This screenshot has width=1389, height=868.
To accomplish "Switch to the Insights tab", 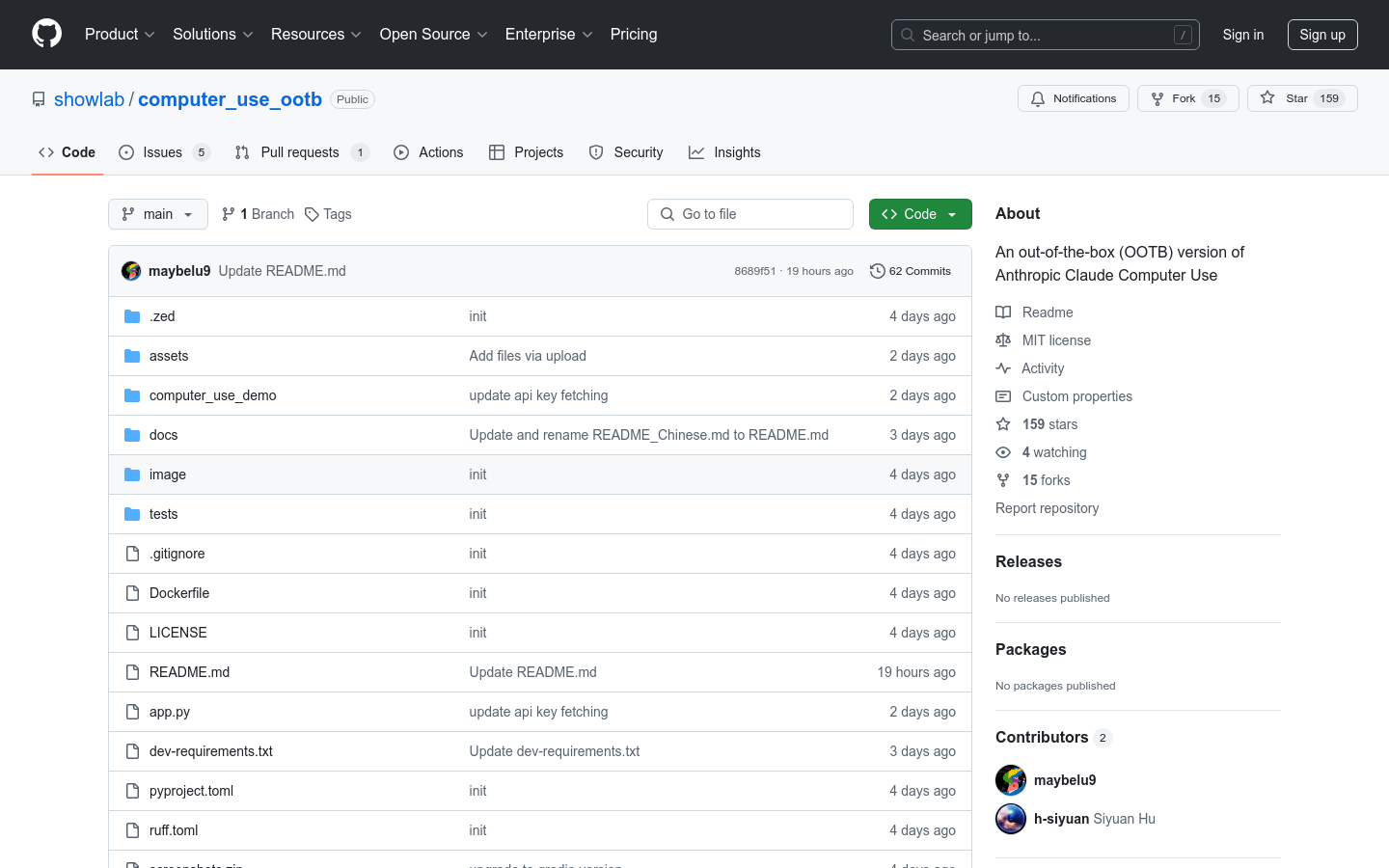I will (x=725, y=152).
